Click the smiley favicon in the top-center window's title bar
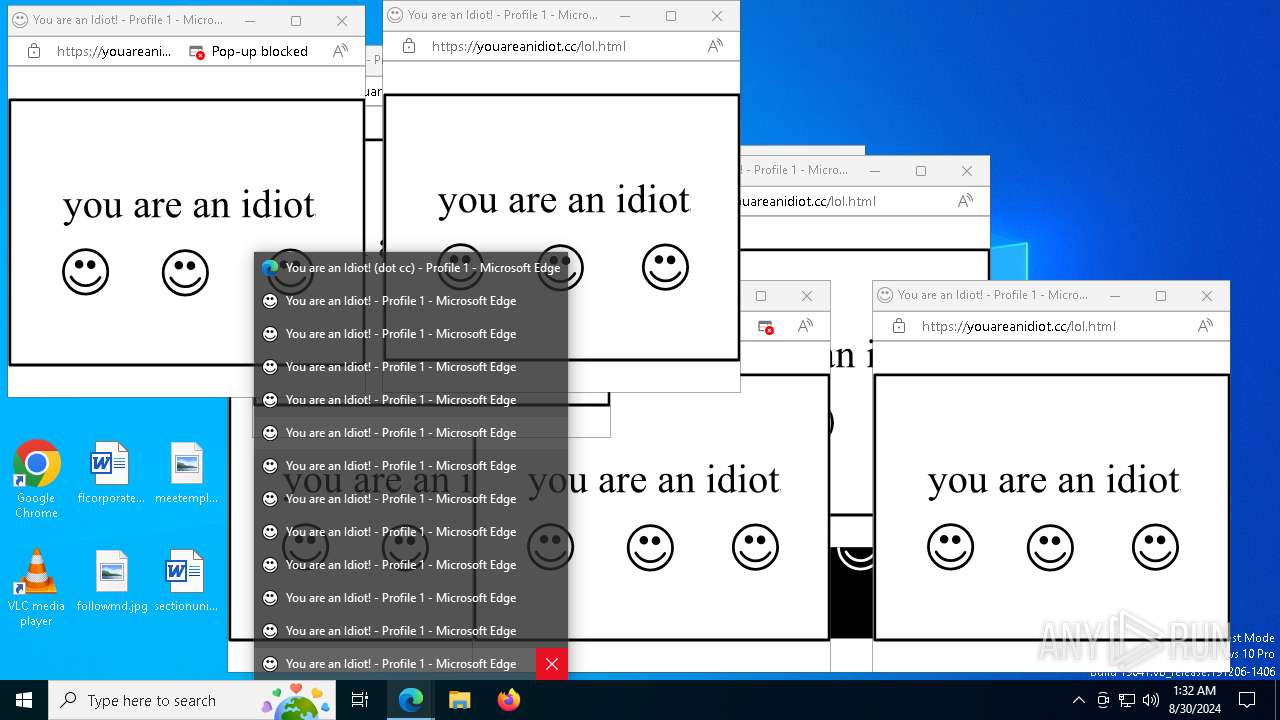This screenshot has width=1280, height=720. [x=395, y=15]
